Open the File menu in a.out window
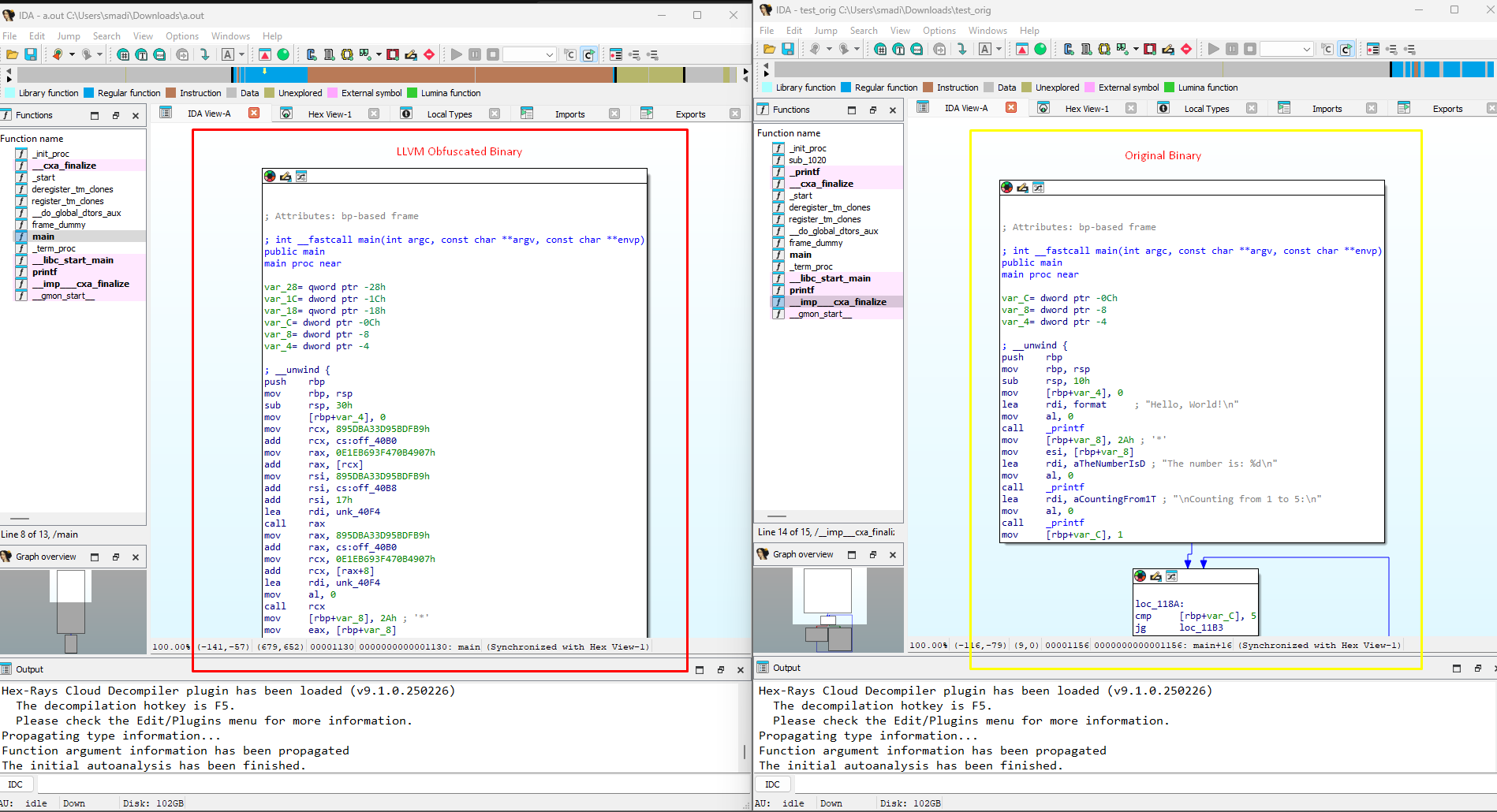This screenshot has height=812, width=1497. click(9, 36)
